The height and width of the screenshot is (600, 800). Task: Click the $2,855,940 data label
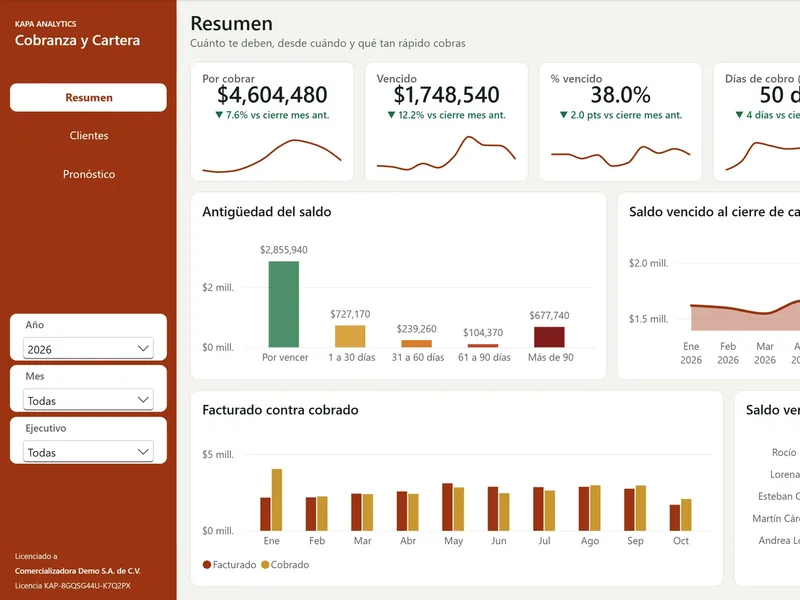coord(284,250)
